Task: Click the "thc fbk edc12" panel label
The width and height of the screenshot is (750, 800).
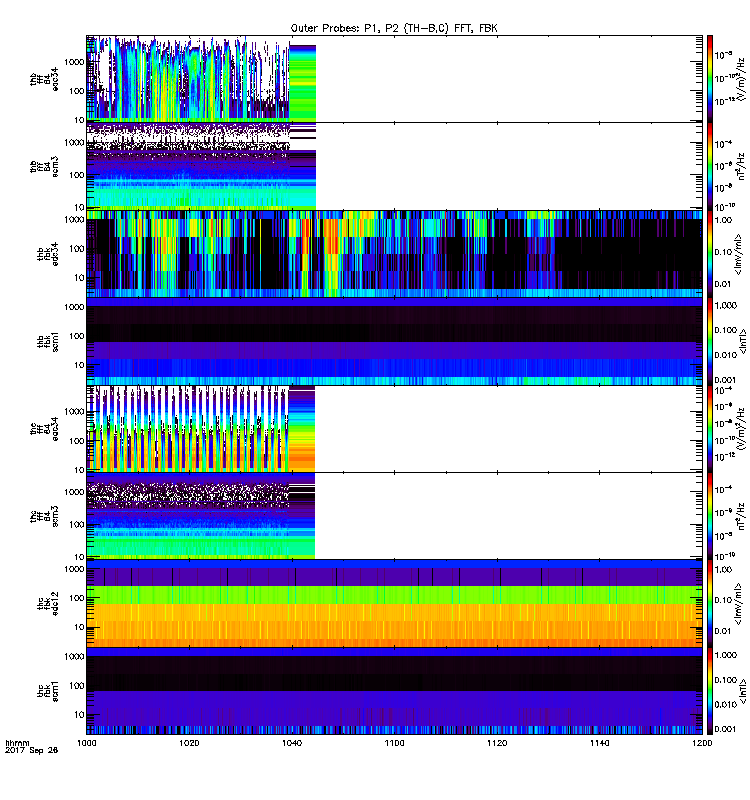Action: pos(48,604)
